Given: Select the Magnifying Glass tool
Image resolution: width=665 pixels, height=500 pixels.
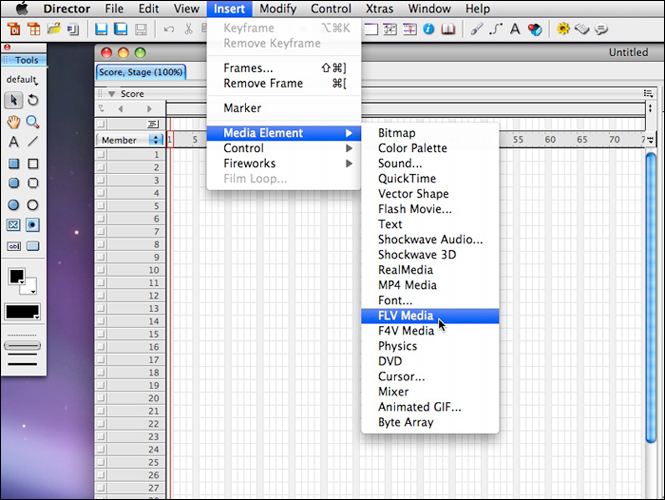Looking at the screenshot, I should 33,122.
